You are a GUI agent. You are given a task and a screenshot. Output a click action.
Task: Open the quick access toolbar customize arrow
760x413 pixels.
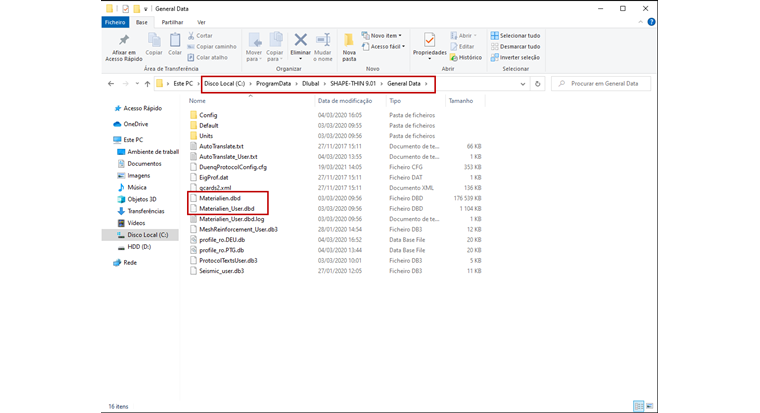[x=145, y=9]
